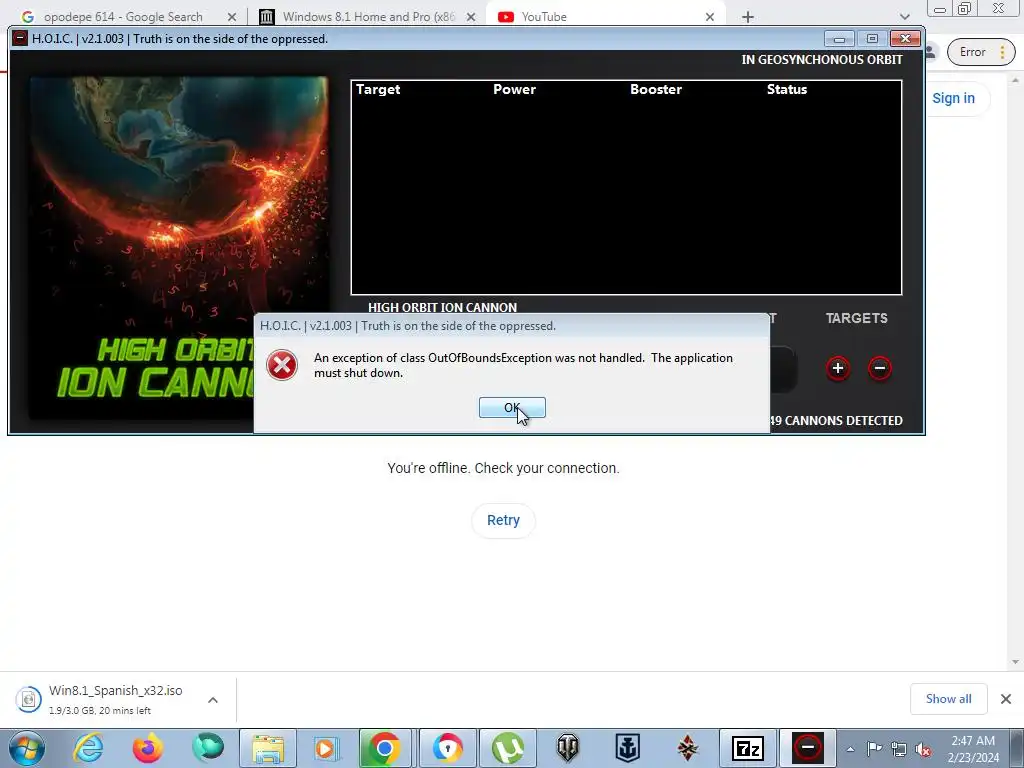Click the Sign in link on YouTube
The image size is (1024, 768).
[953, 99]
